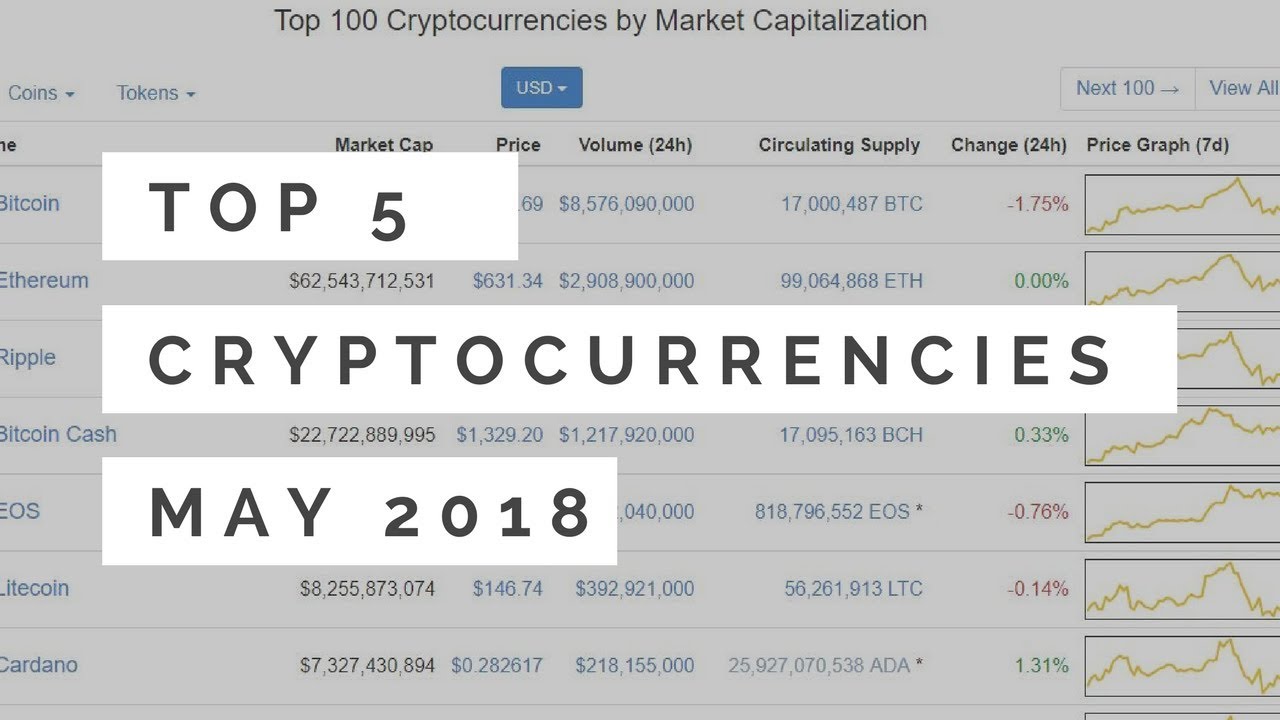
Task: View Bitcoin 7-day price graph
Action: pyautogui.click(x=1182, y=205)
